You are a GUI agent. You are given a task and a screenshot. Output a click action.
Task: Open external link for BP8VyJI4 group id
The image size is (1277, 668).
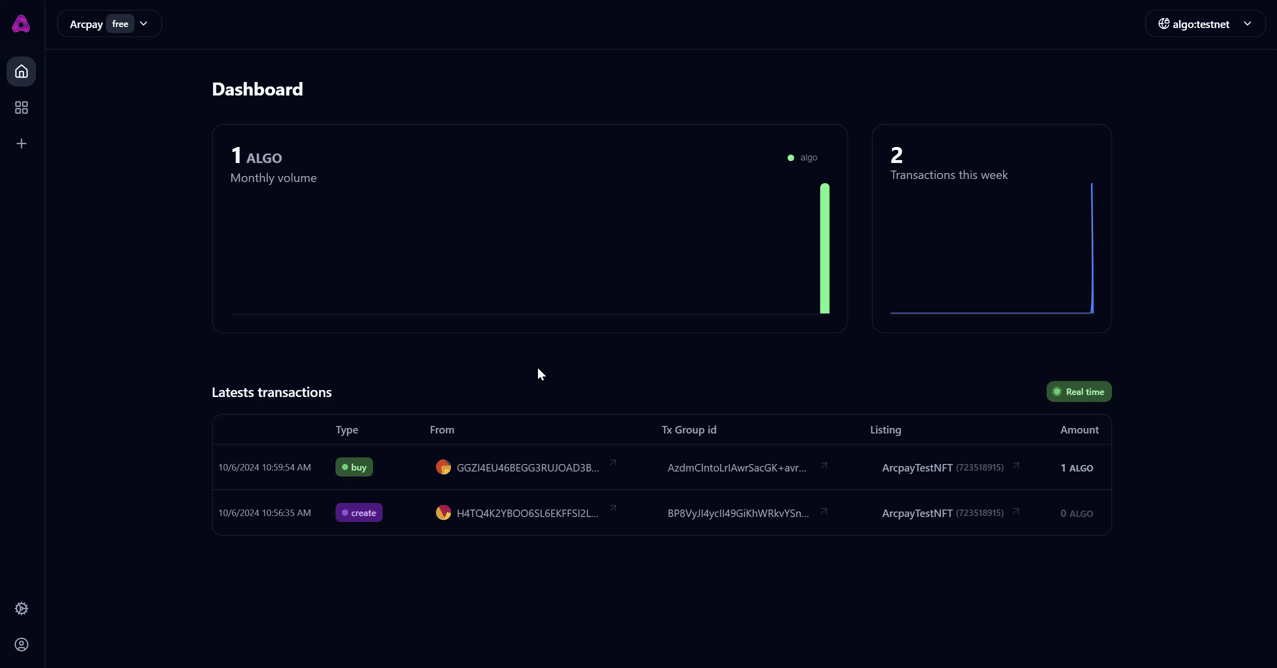tap(824, 511)
